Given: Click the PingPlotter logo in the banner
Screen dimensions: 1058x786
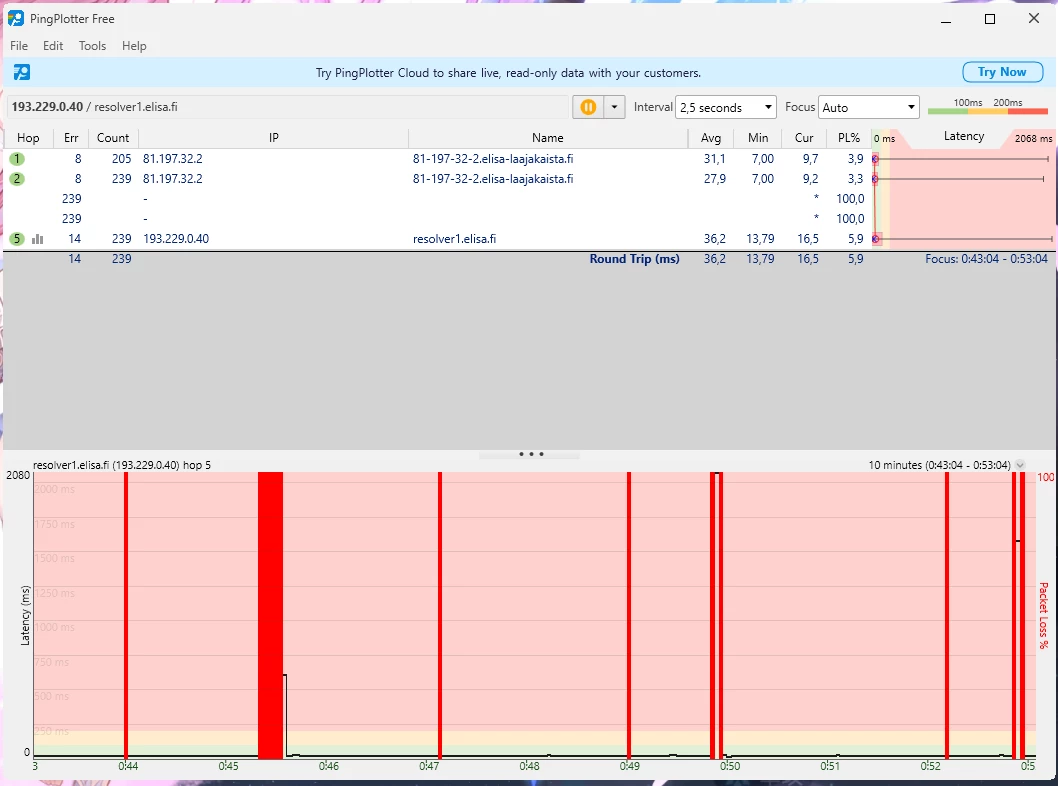Looking at the screenshot, I should click(22, 72).
